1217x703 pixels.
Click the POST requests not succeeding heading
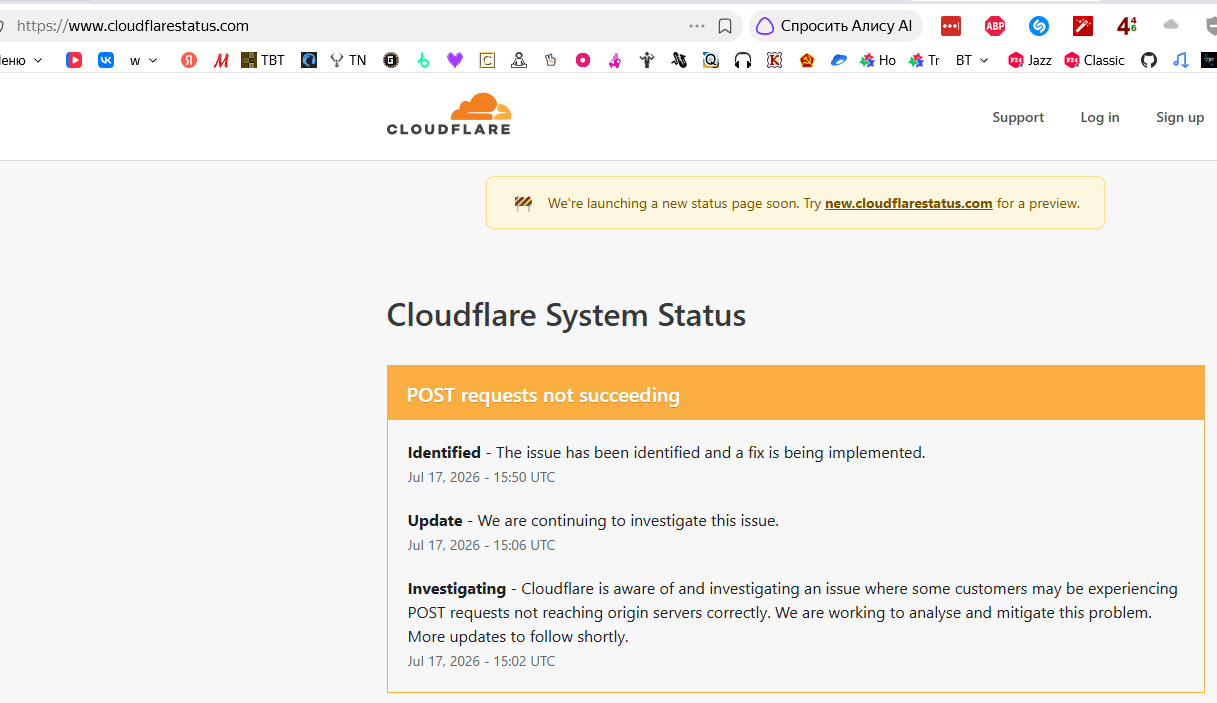(543, 395)
